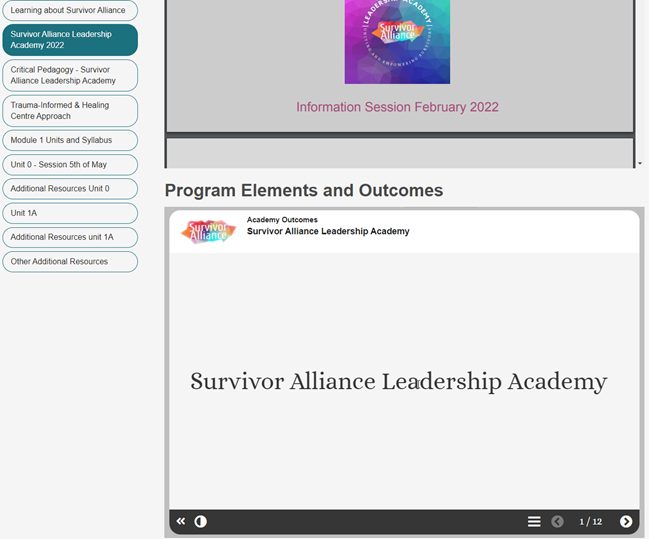The width and height of the screenshot is (649, 539).
Task: Open Unit 1A section
Action: point(70,213)
